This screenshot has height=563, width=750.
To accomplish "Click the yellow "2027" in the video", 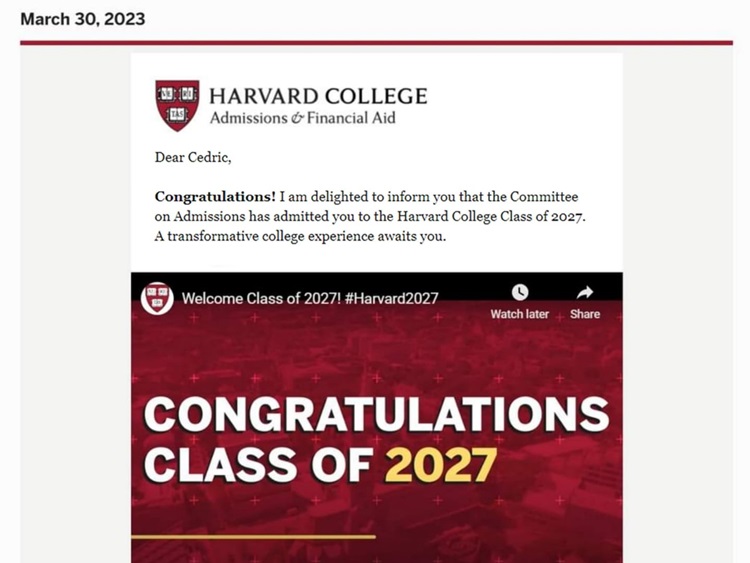I will (x=441, y=465).
